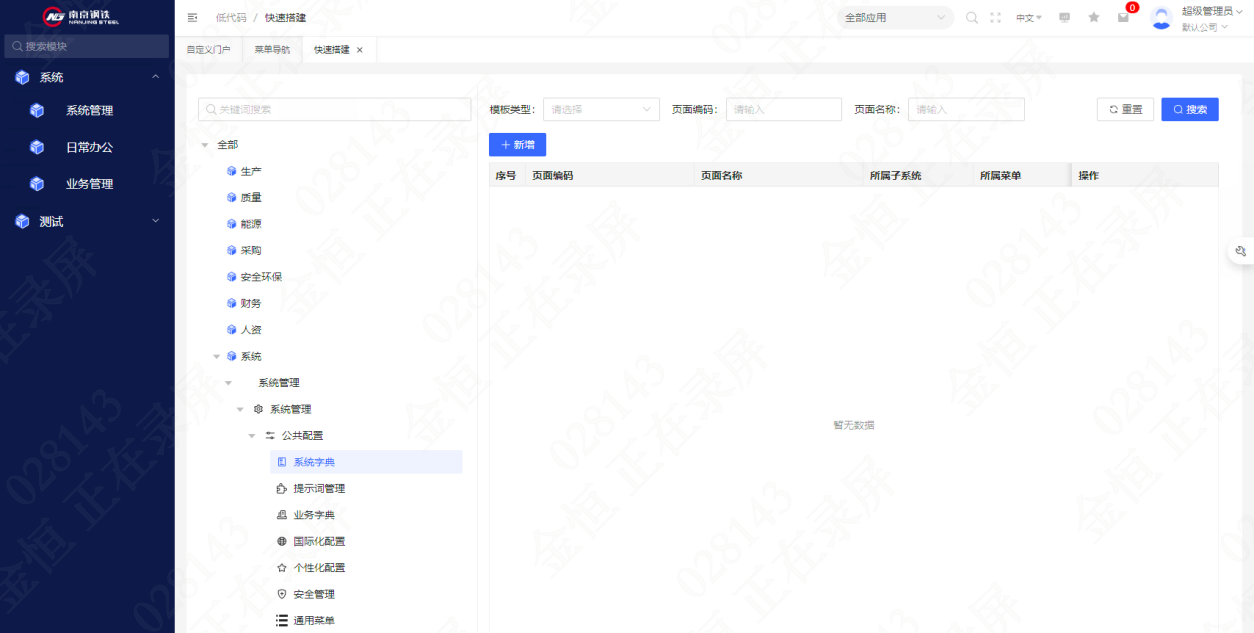Toggle the sidebar collapse hamburger icon

tap(192, 17)
